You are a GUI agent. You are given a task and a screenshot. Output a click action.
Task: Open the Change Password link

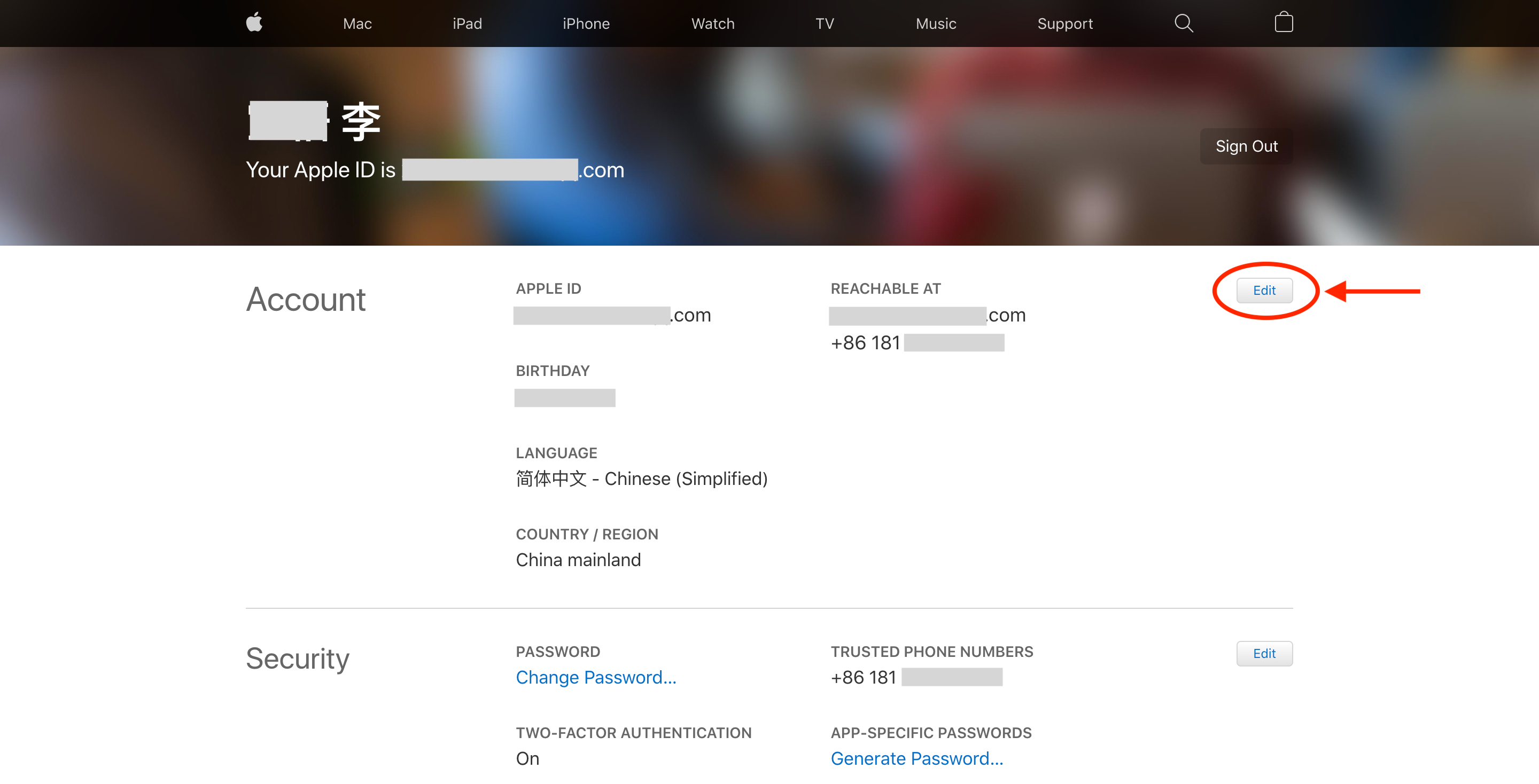point(596,677)
